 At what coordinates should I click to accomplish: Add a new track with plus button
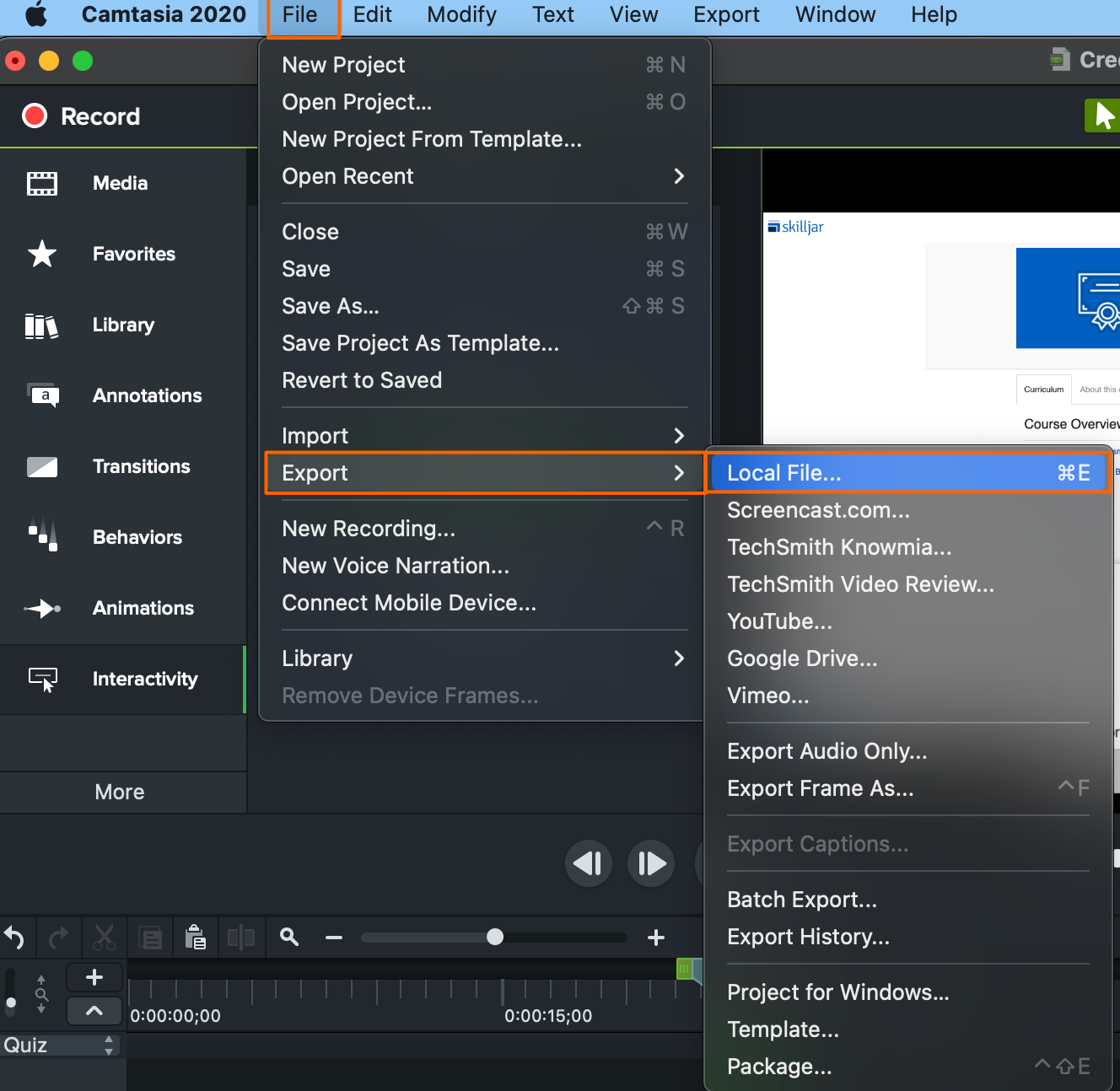pyautogui.click(x=94, y=977)
